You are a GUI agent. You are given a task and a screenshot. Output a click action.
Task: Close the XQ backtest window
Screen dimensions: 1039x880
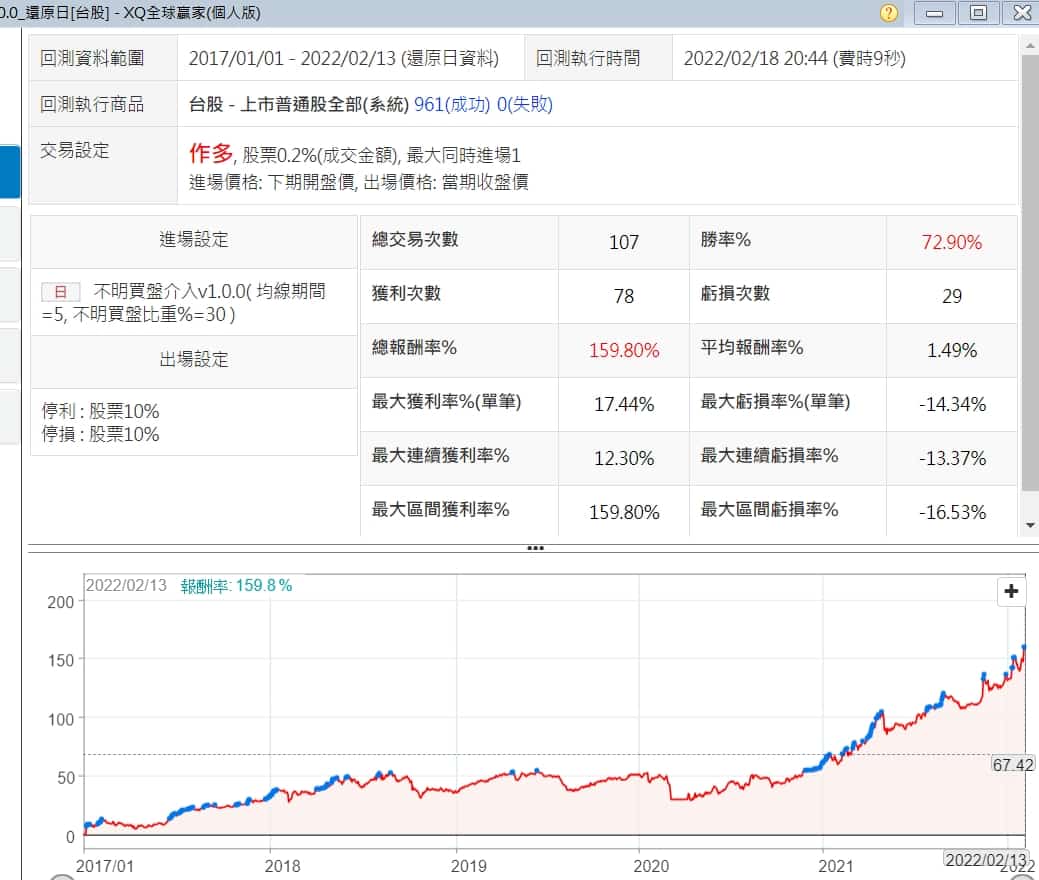click(1021, 13)
